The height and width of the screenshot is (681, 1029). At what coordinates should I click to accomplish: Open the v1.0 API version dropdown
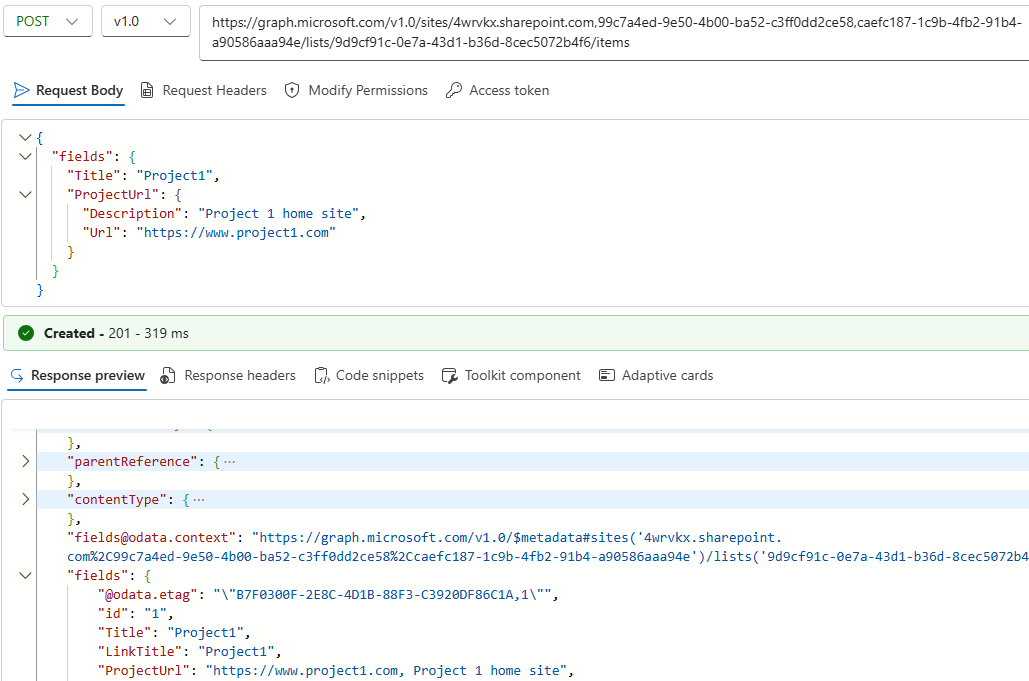coord(146,22)
